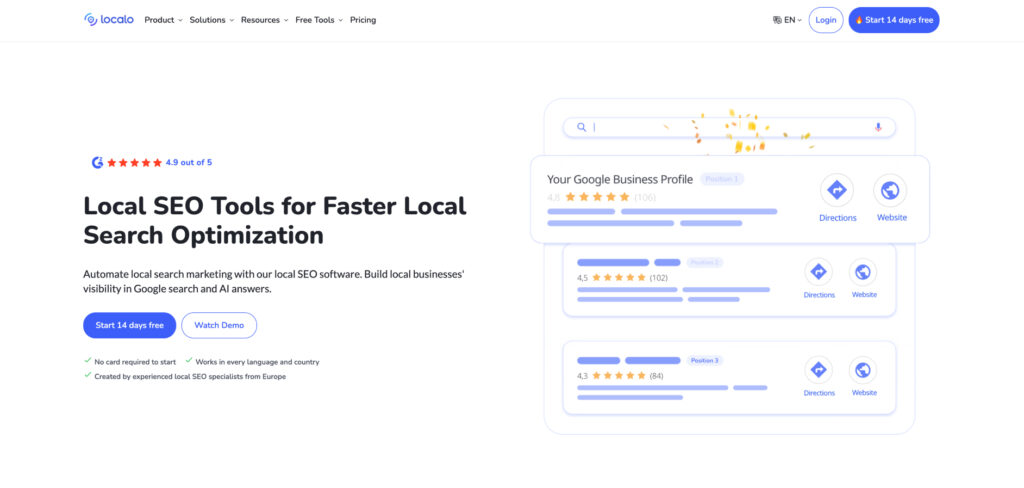Click the G2 logo icon
The height and width of the screenshot is (488, 1024).
(97, 163)
